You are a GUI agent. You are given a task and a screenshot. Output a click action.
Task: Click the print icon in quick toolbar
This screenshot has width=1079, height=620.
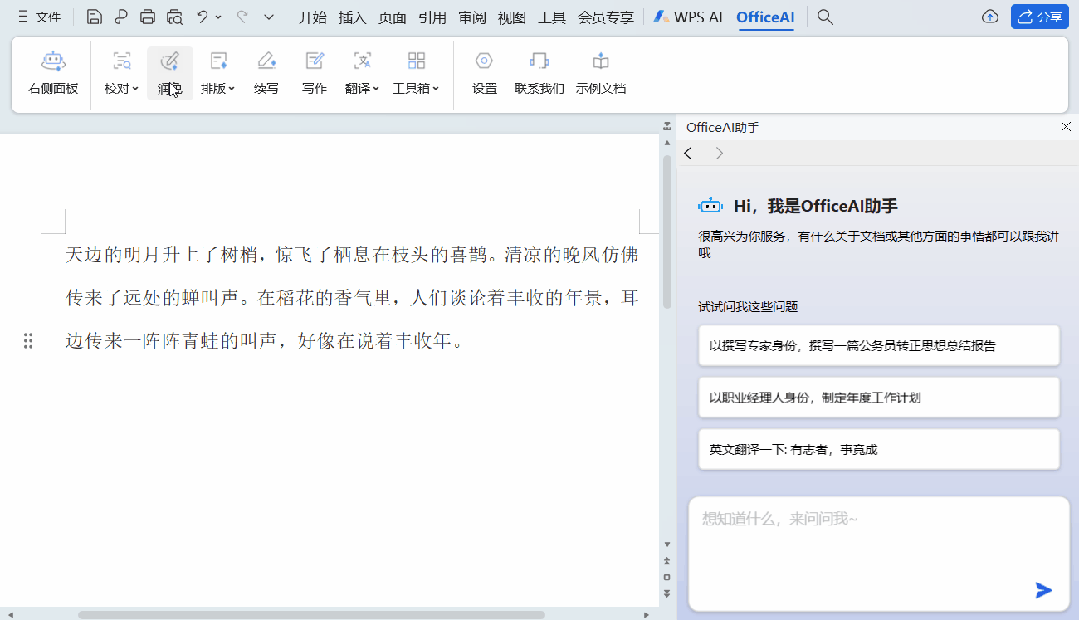[148, 16]
